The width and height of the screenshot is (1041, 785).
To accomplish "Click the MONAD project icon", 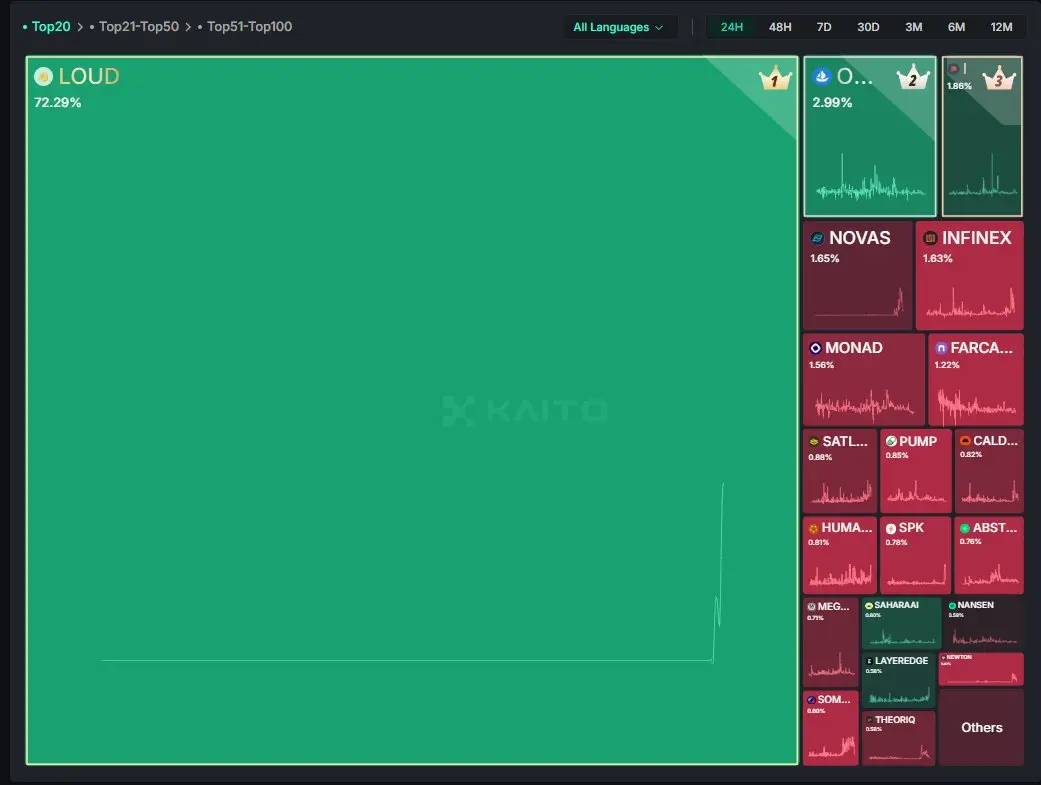I will tap(815, 348).
